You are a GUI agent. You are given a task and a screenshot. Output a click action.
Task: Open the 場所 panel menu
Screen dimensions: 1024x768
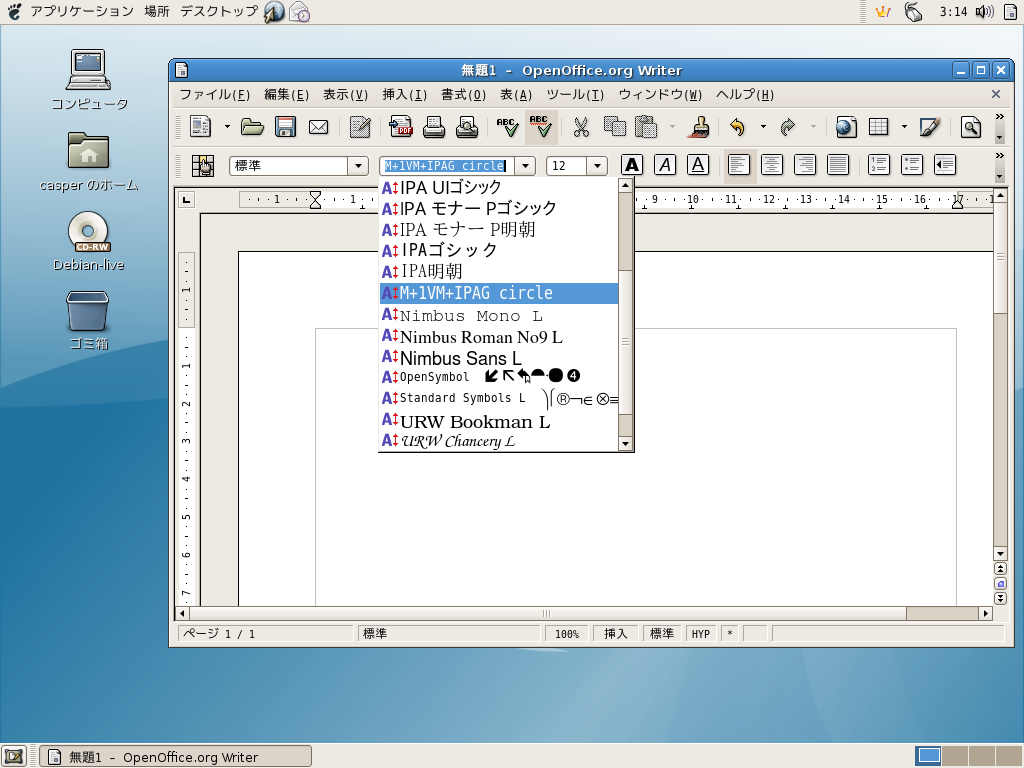[157, 11]
